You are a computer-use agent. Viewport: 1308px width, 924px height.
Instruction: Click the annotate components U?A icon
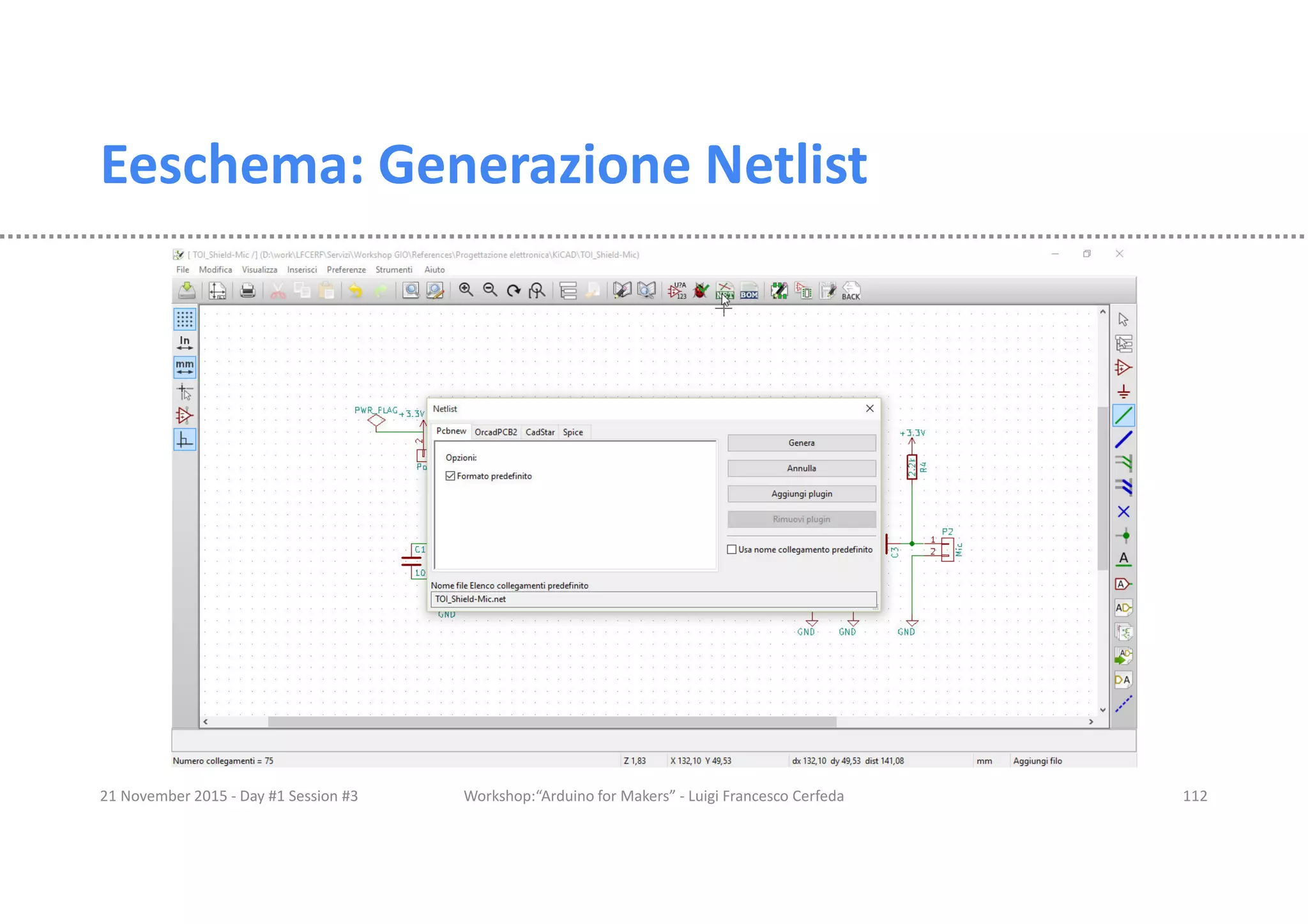[677, 291]
